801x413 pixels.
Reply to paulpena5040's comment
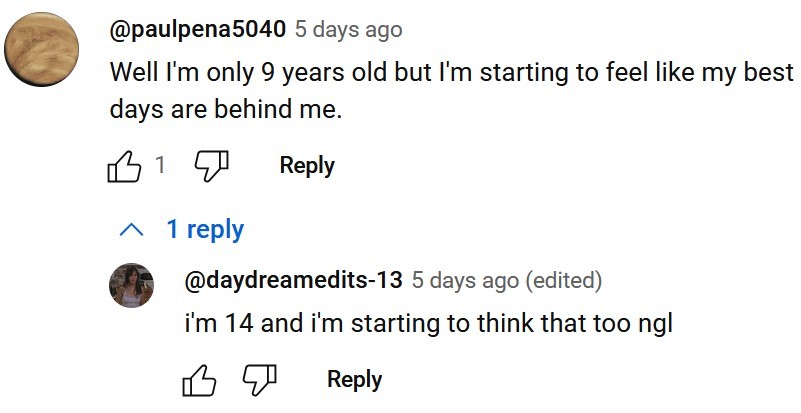point(307,166)
